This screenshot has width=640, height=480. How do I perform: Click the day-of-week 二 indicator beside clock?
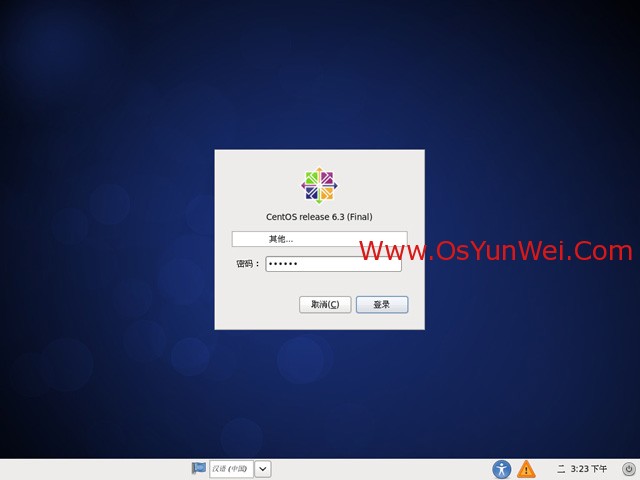[x=561, y=469]
